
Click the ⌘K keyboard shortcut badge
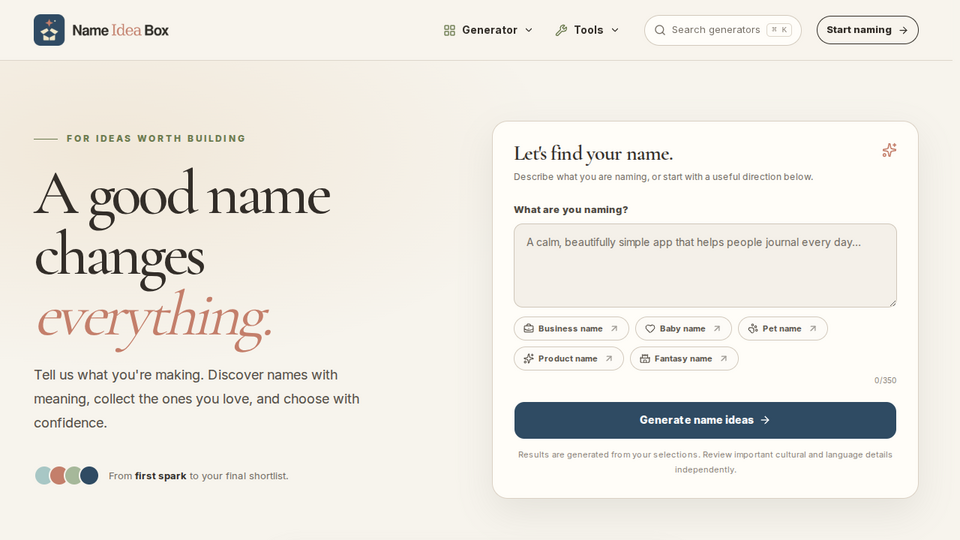click(779, 30)
